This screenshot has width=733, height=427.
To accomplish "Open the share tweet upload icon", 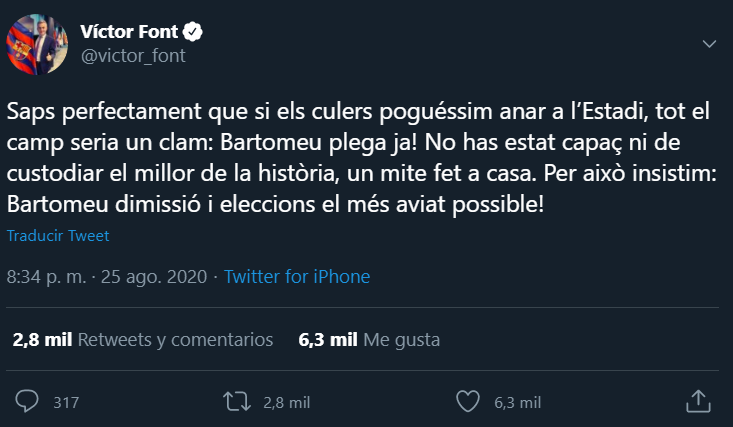I will (x=698, y=401).
